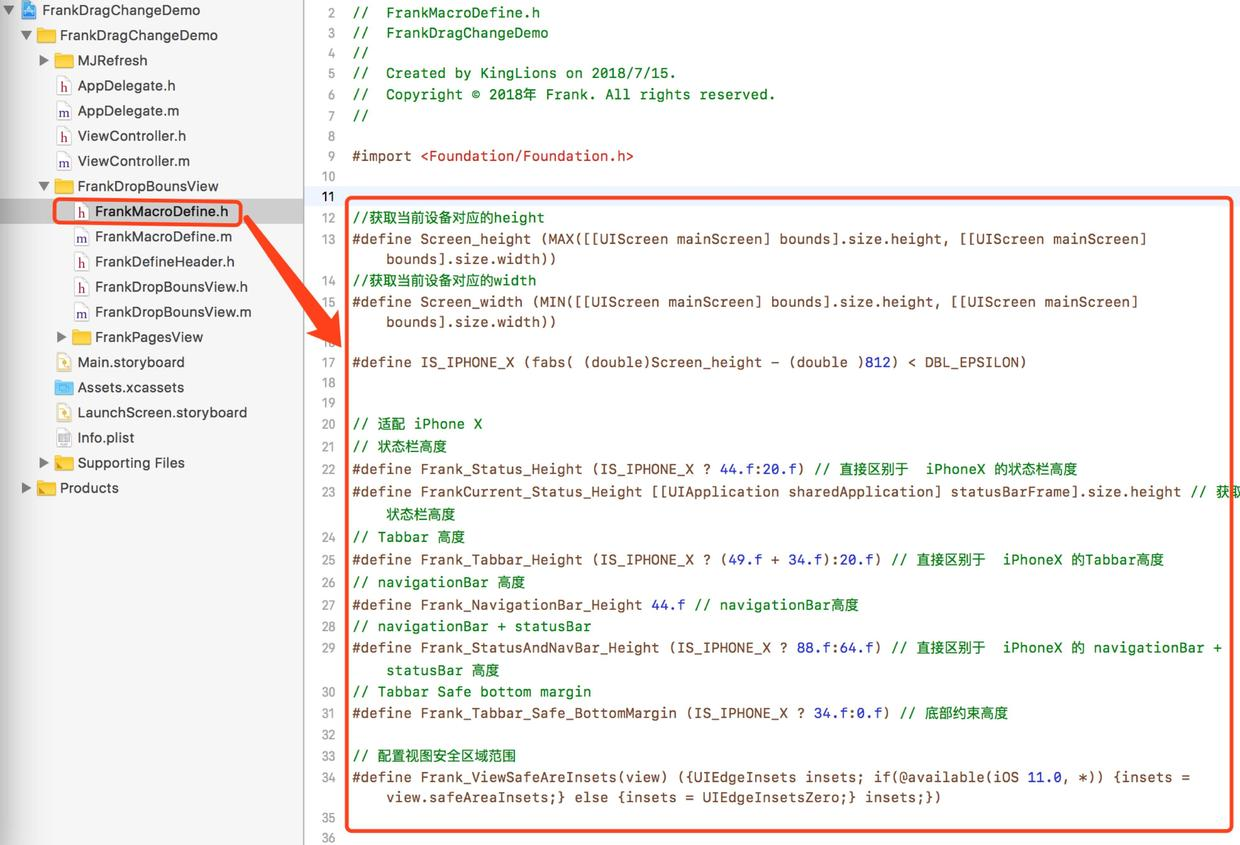Click the plist icon of Info.plist
The height and width of the screenshot is (845, 1240).
[x=64, y=438]
